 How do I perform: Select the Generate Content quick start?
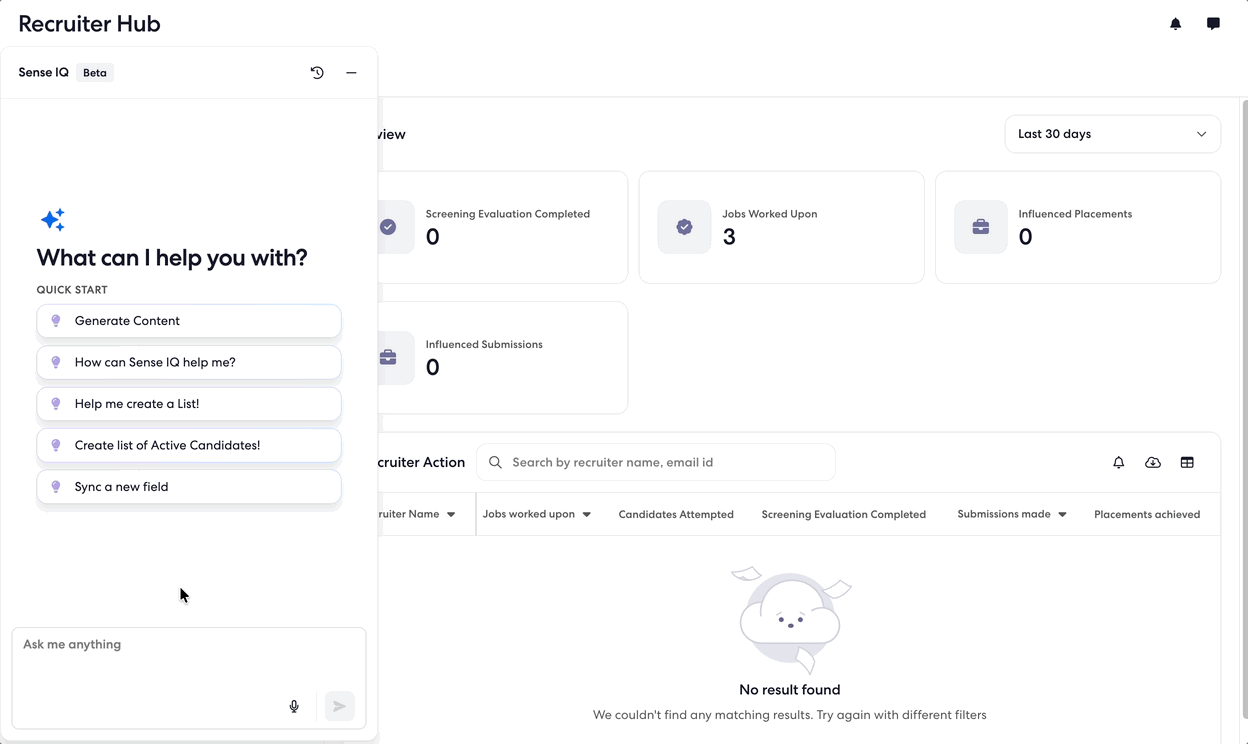189,321
